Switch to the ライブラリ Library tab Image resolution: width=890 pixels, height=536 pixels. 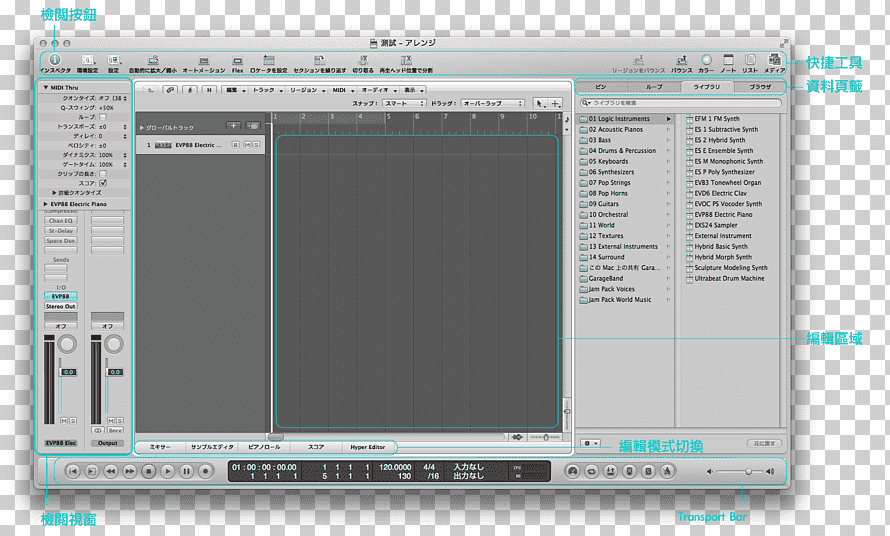[707, 87]
